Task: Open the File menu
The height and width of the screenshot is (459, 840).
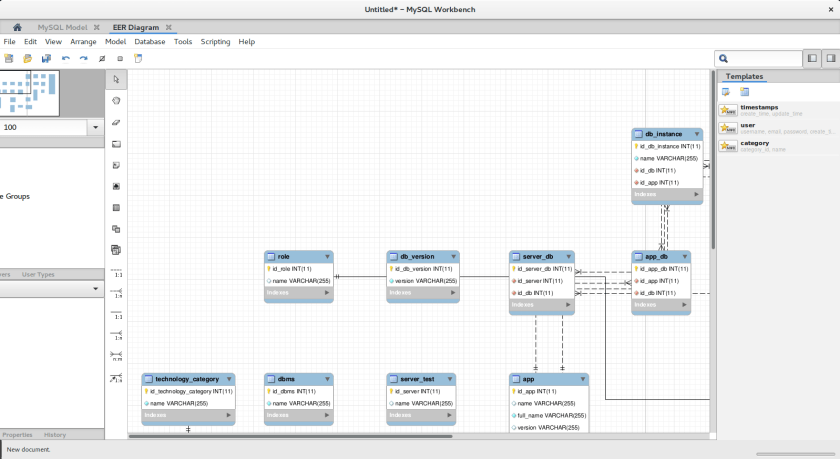Action: click(9, 42)
